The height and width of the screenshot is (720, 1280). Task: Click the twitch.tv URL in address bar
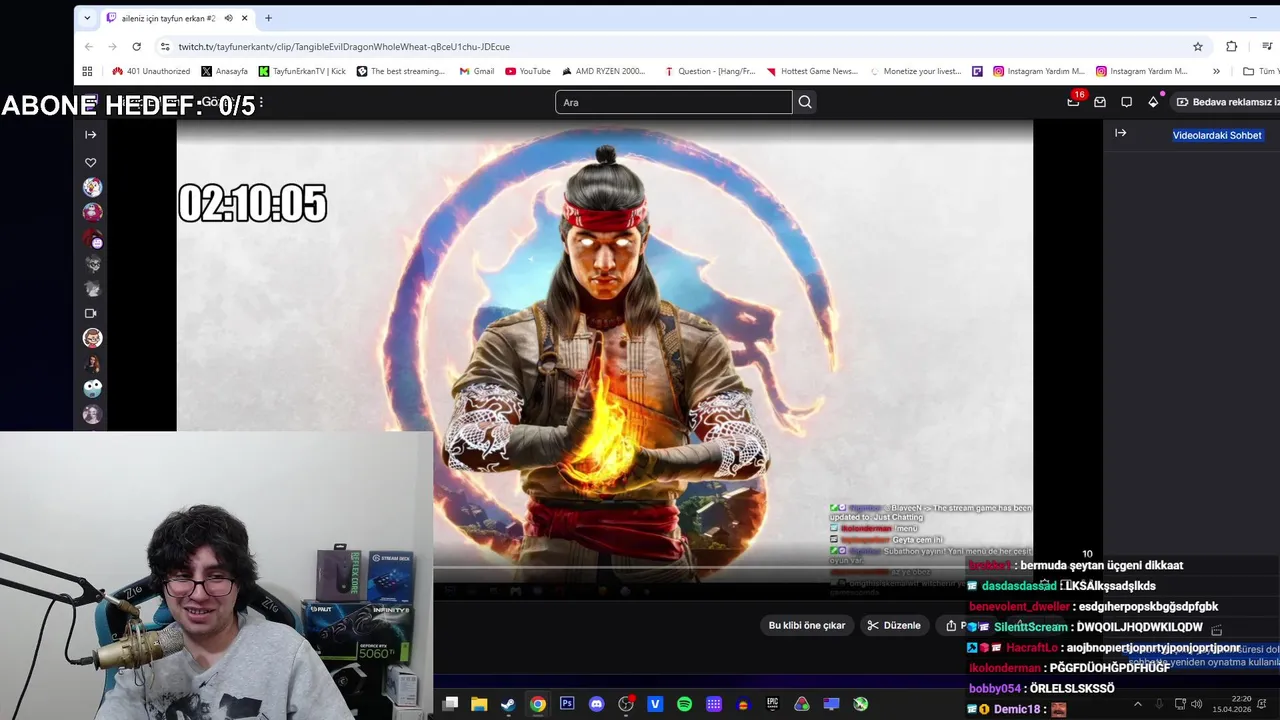pyautogui.click(x=344, y=47)
